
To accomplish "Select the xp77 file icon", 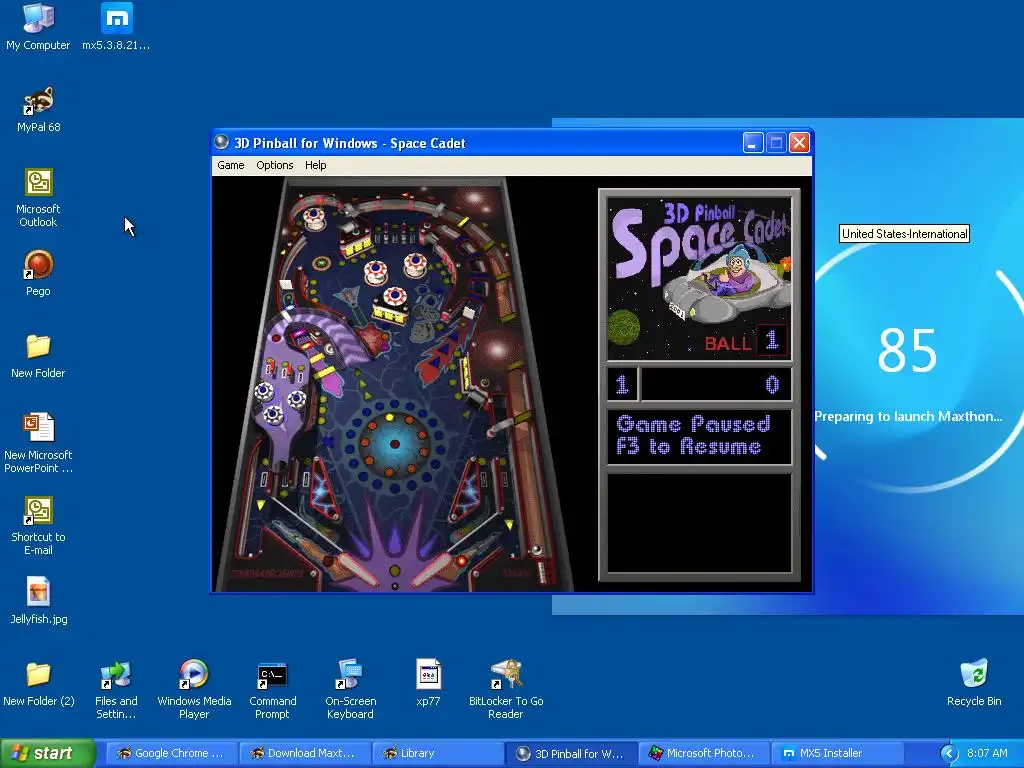I will [428, 683].
